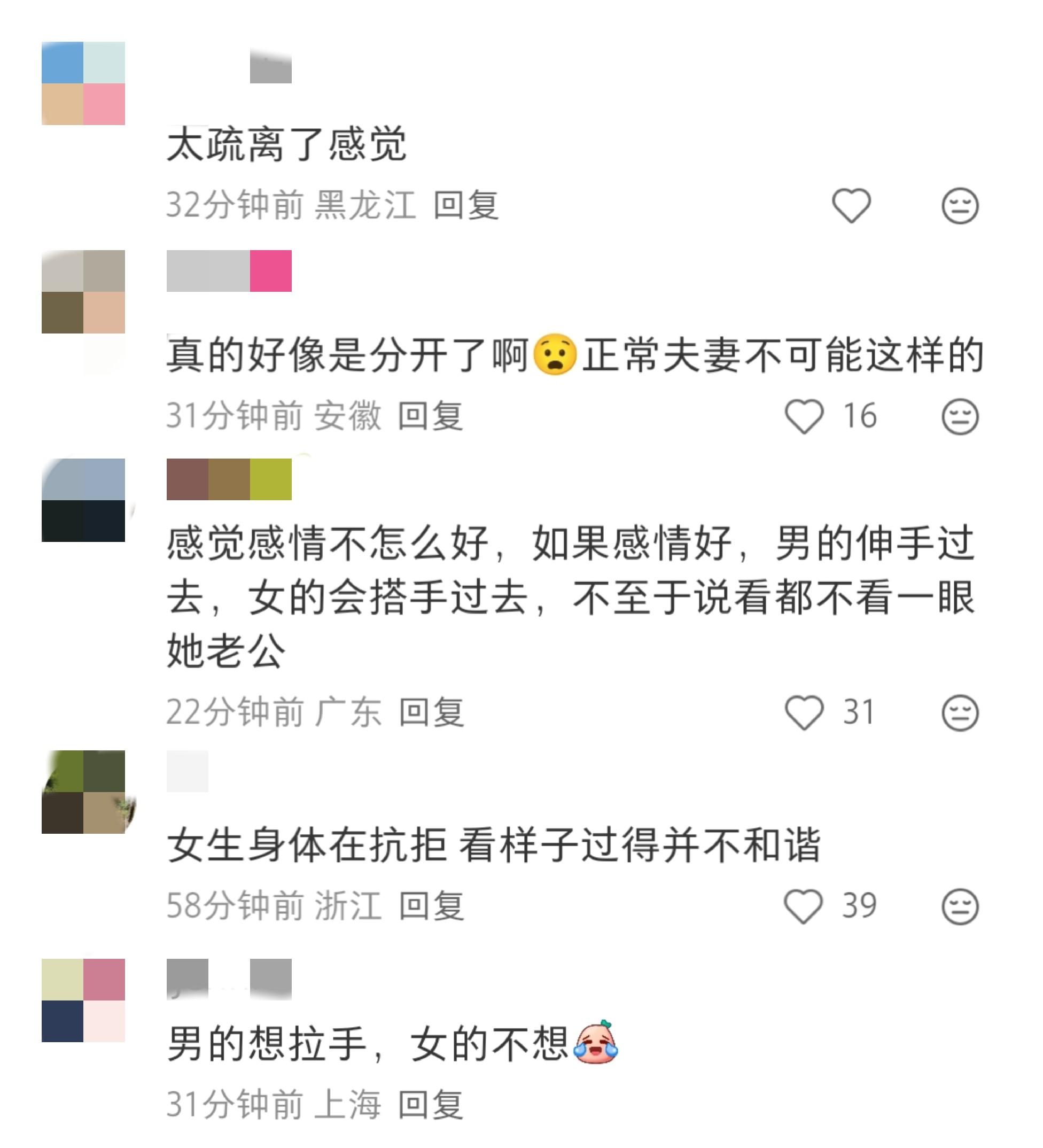Reply to the 浙江 comment

(431, 906)
